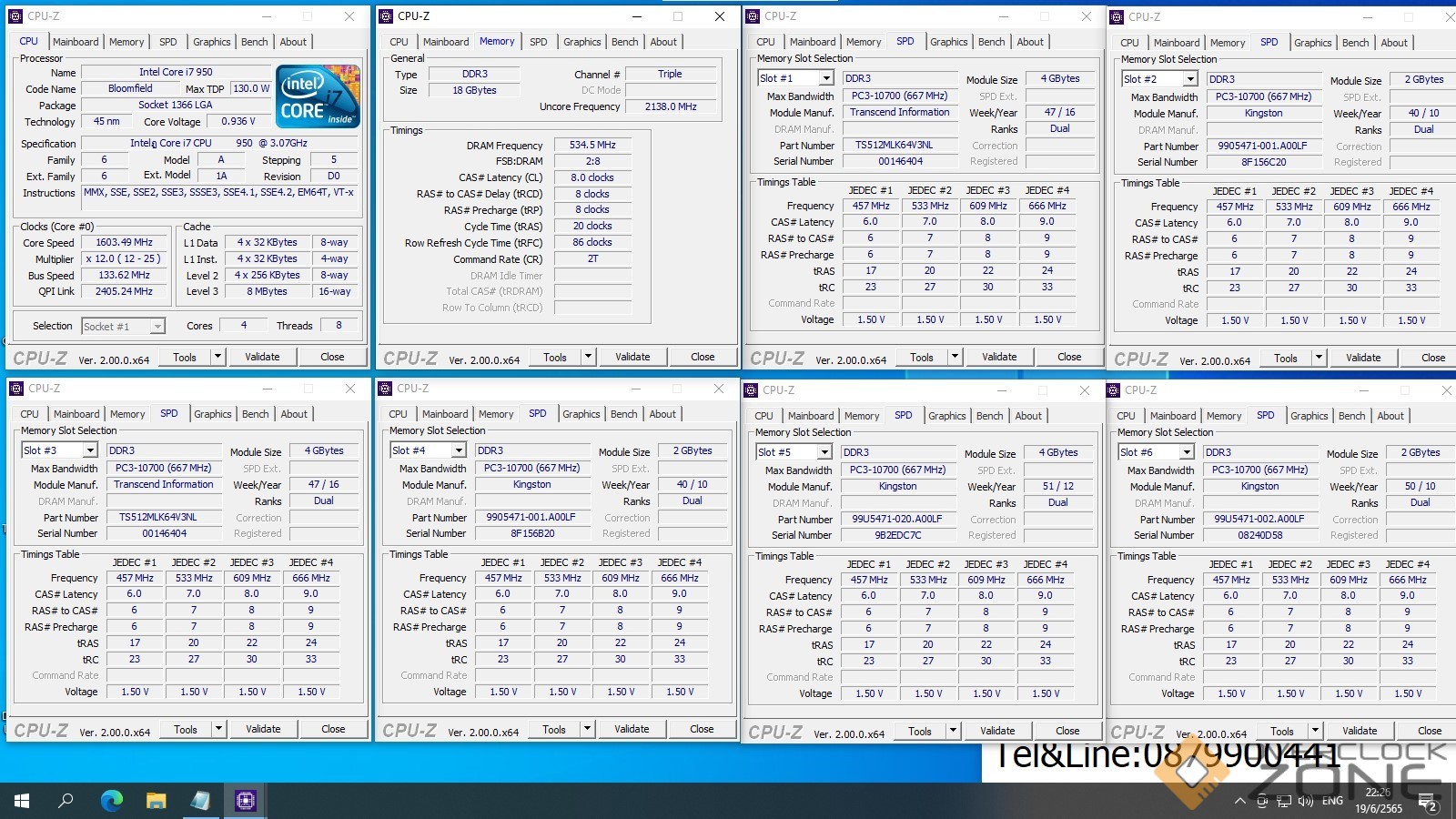
Task: Switch to Mainboard tab in Processor window
Action: [x=76, y=42]
